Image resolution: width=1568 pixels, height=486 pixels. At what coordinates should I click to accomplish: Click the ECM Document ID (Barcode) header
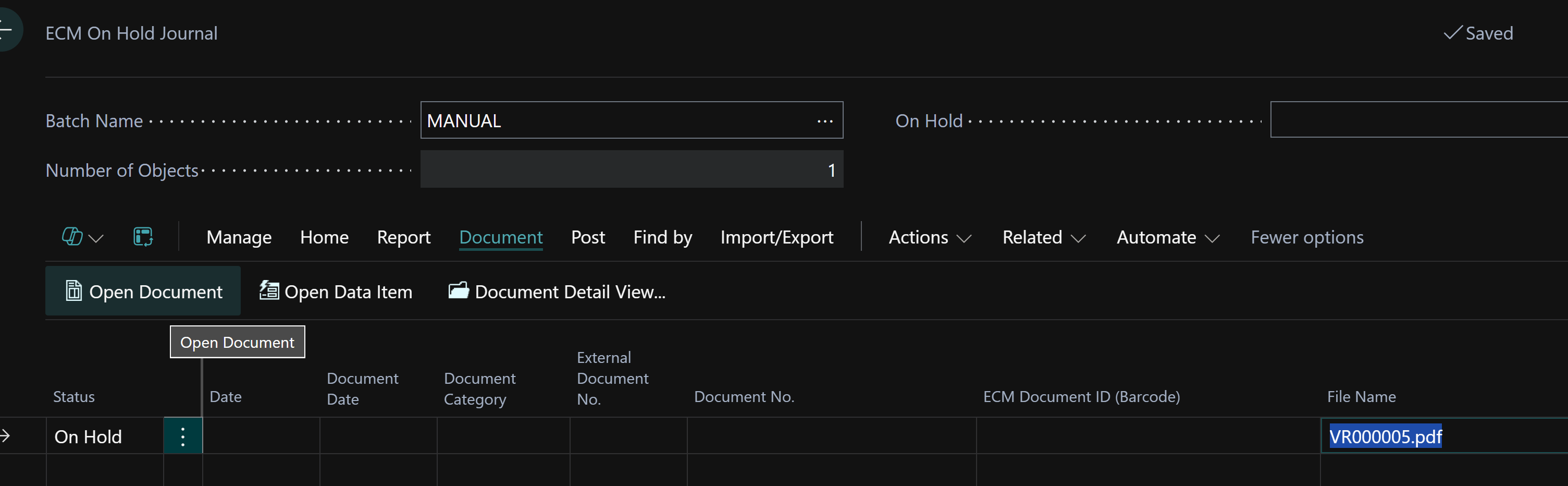(x=1081, y=397)
